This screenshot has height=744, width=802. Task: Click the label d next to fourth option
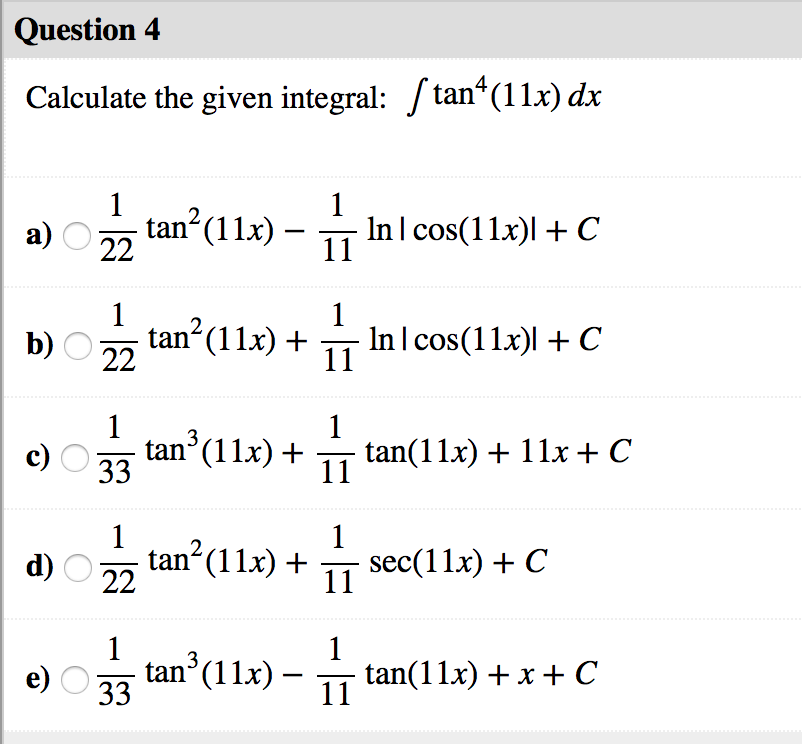(x=38, y=567)
